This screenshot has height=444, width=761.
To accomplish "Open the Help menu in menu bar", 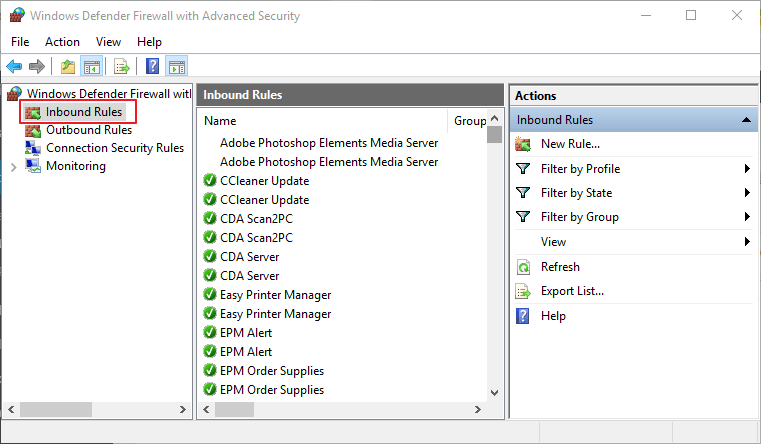I will (149, 42).
